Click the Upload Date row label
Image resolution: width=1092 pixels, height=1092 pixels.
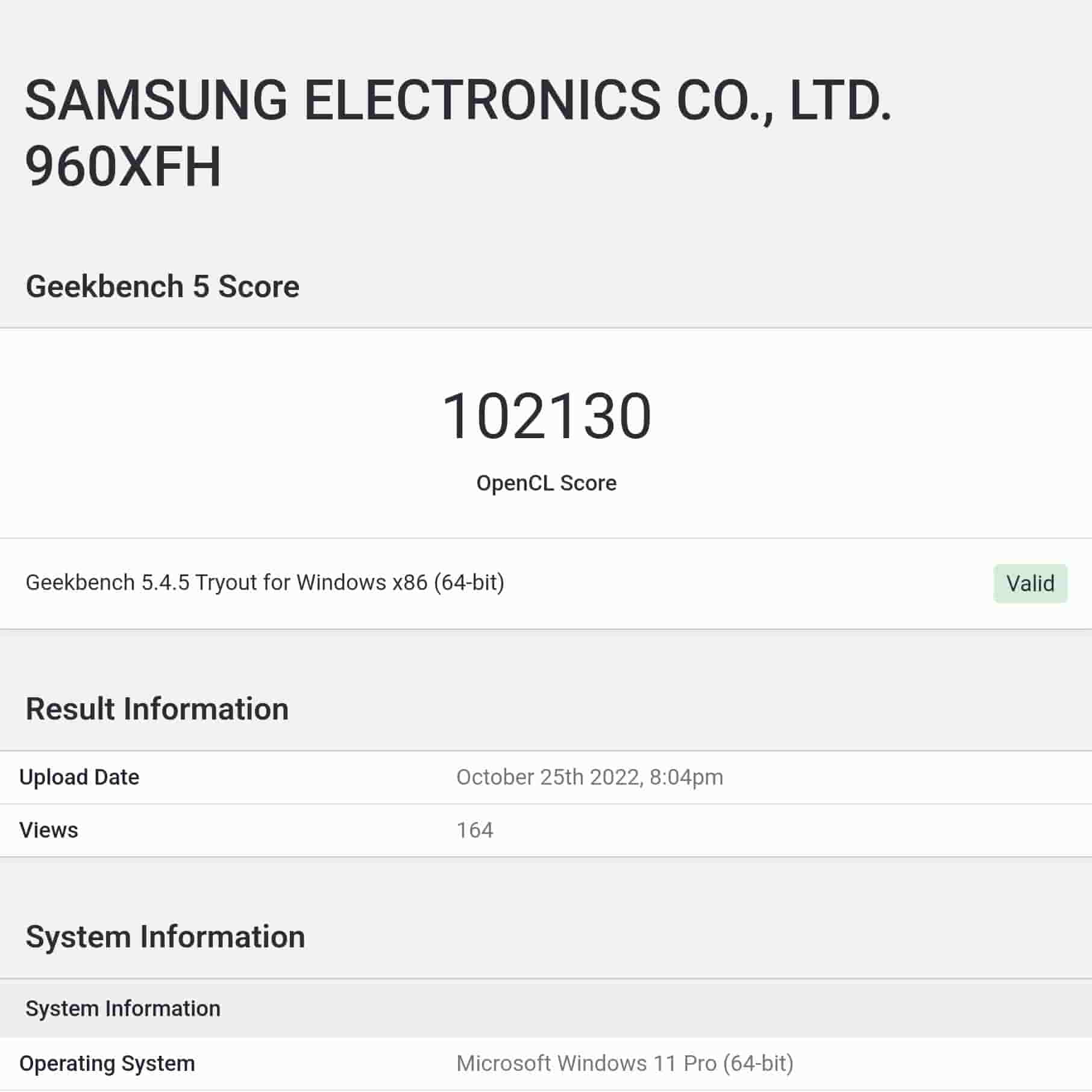[x=80, y=777]
